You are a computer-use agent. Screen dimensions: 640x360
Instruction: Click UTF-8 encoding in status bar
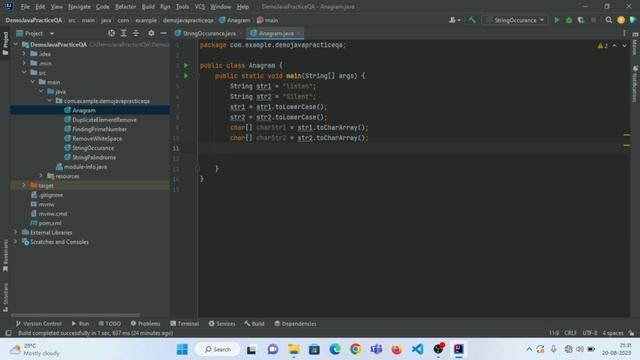click(x=590, y=333)
